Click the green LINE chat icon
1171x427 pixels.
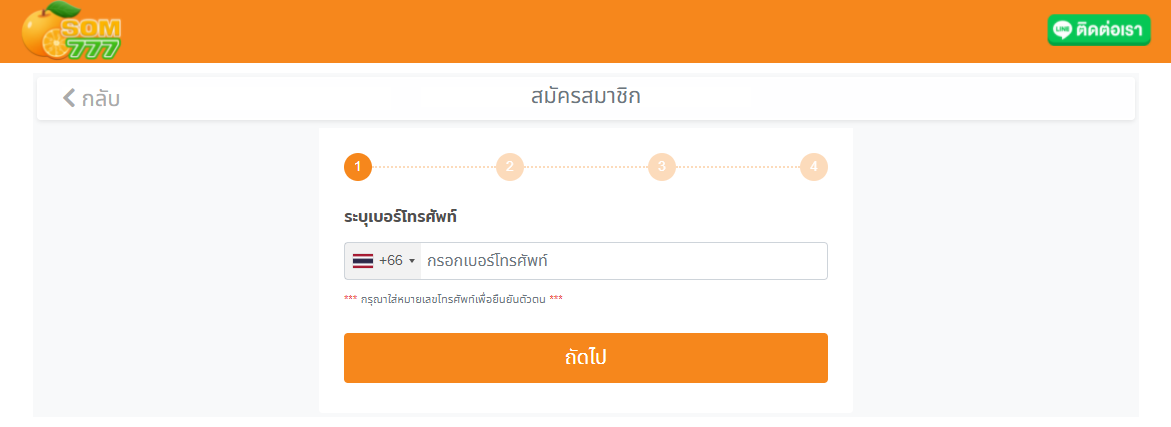pos(1063,30)
